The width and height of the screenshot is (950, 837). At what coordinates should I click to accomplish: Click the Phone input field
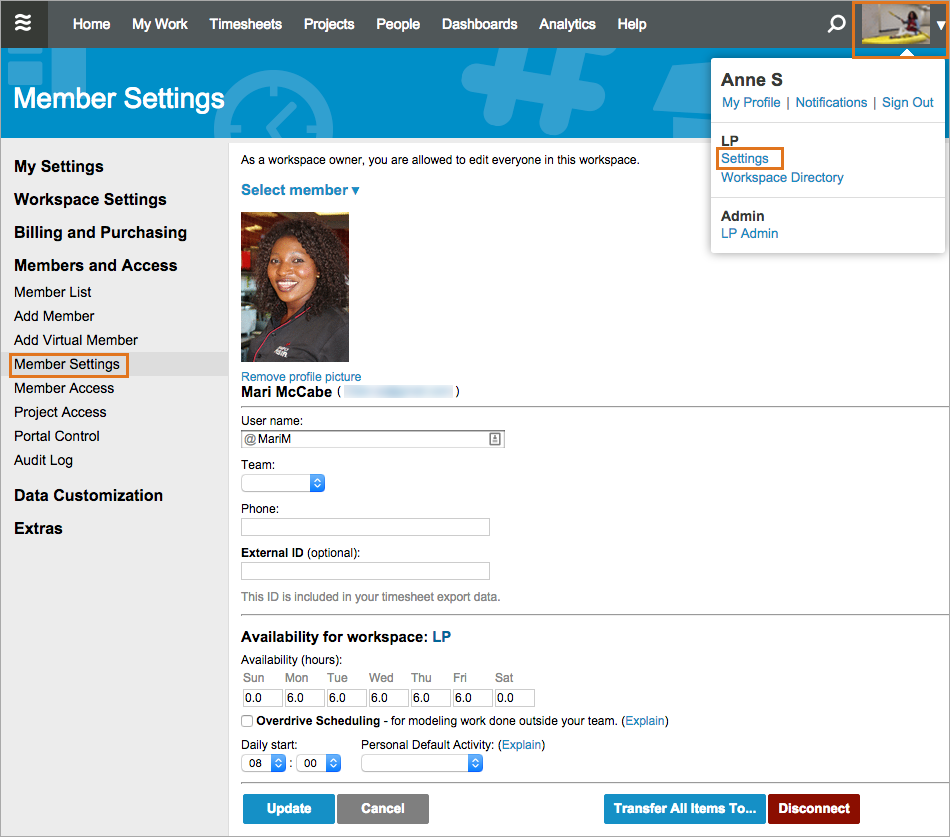tap(365, 527)
